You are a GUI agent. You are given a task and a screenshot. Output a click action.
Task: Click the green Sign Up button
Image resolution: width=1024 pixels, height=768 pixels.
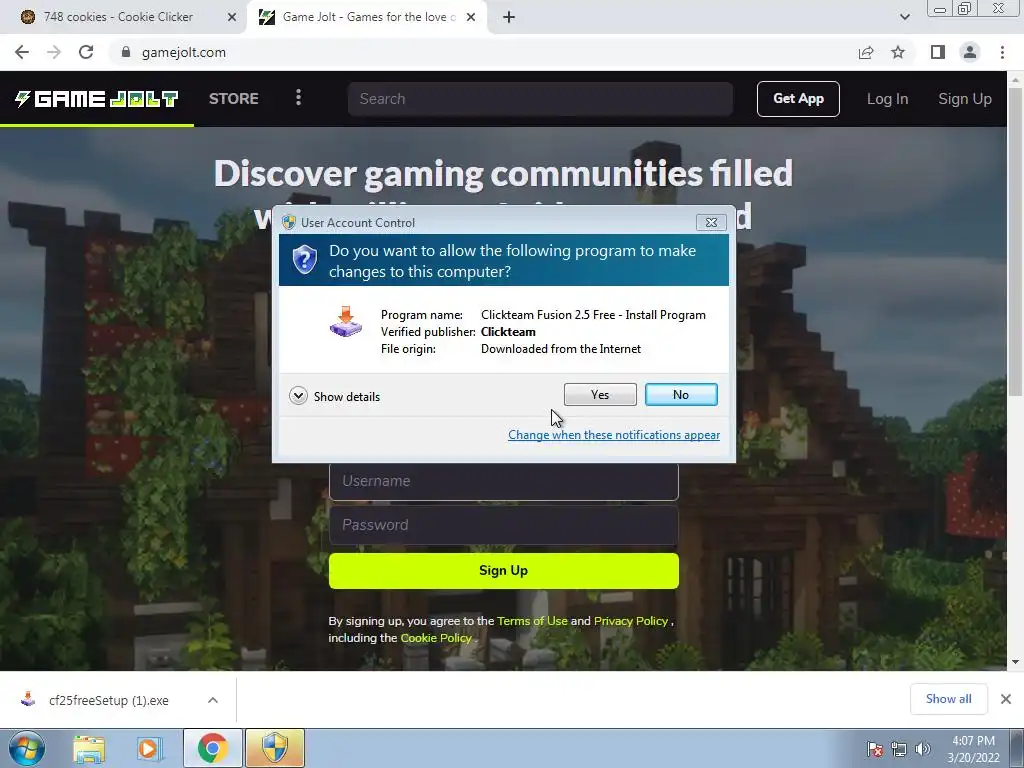coord(504,571)
